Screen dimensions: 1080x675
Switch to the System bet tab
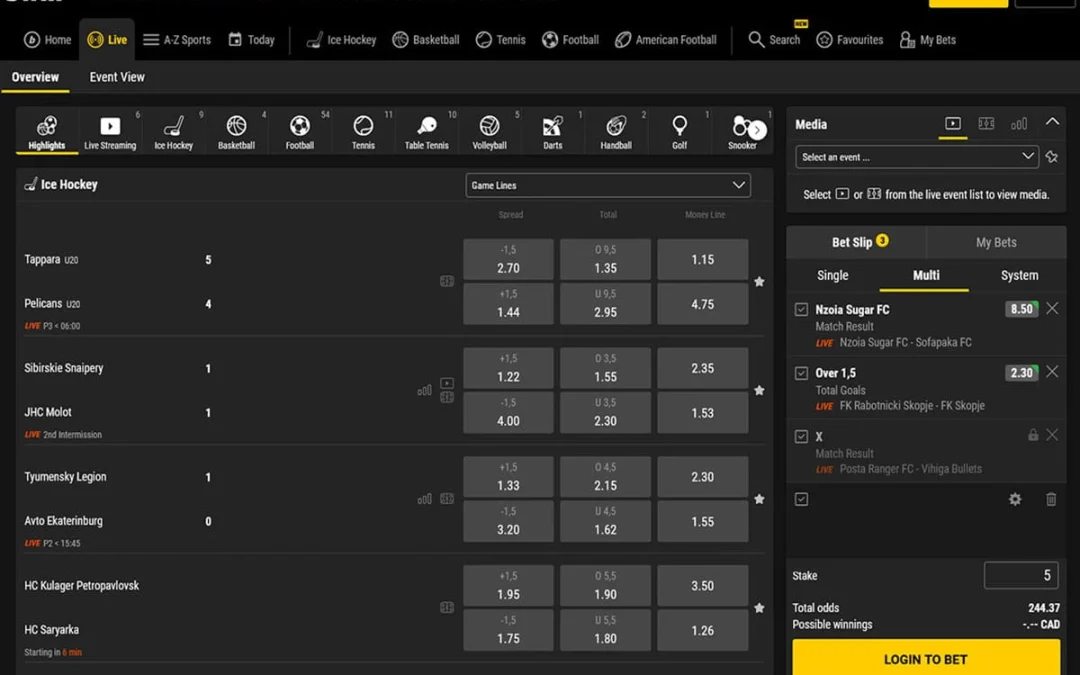(1019, 275)
